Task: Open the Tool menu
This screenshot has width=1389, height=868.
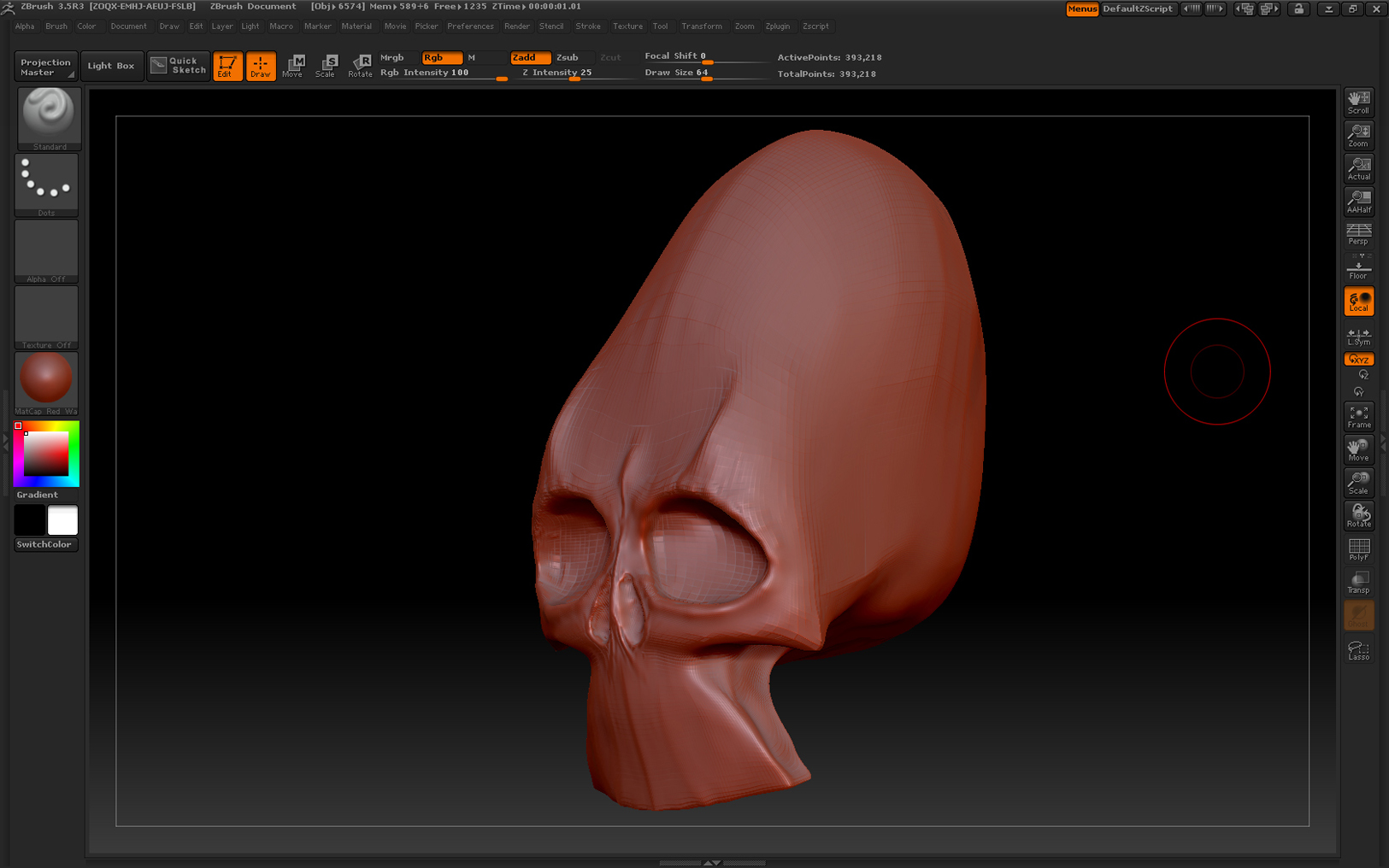Action: (x=661, y=26)
